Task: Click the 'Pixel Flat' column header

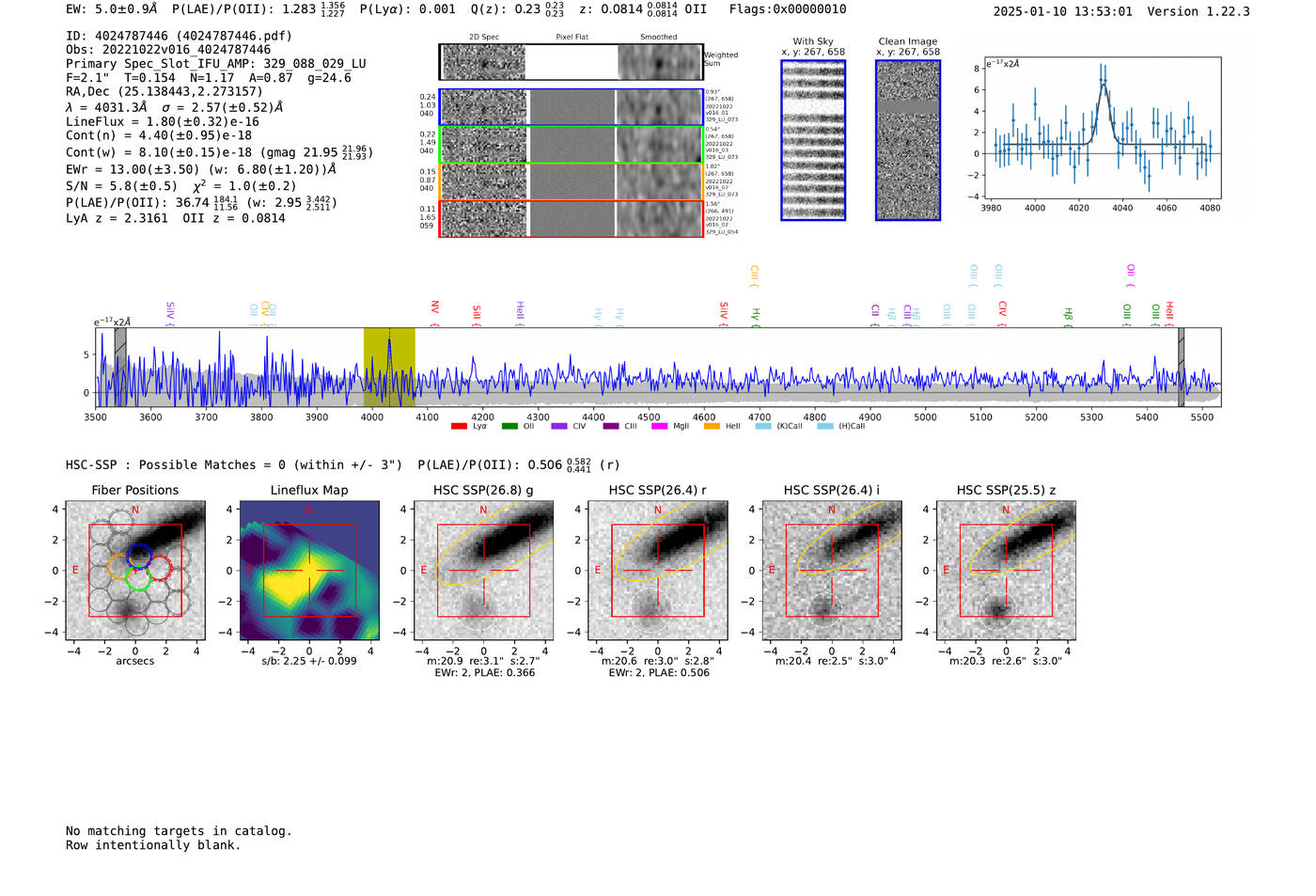Action: [572, 38]
